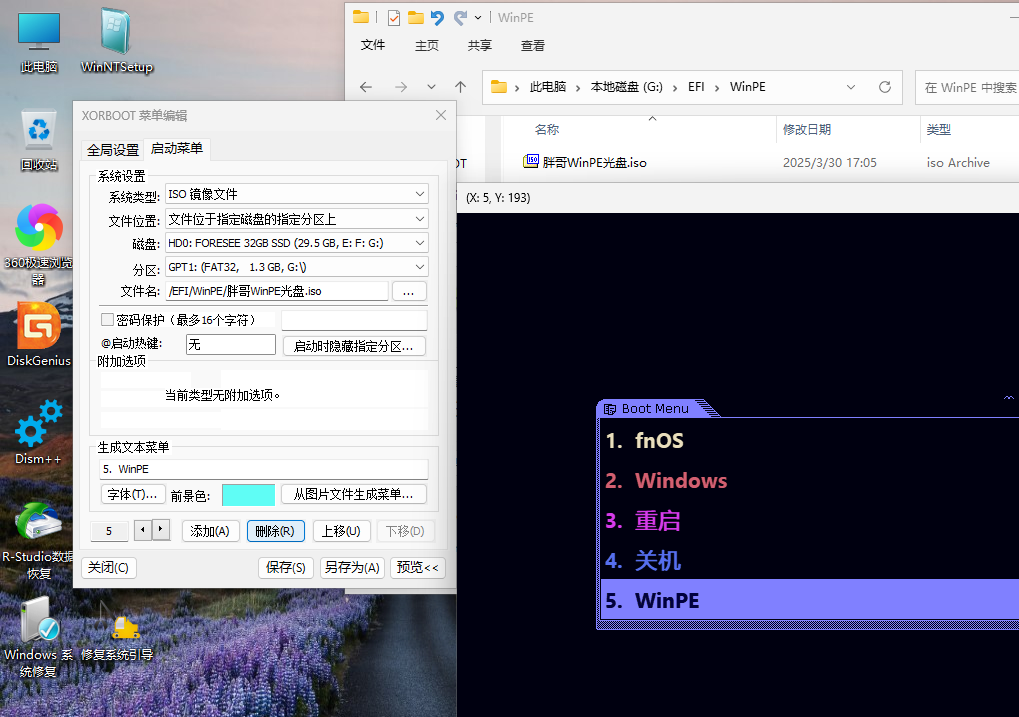Click the properties checkmark icon in title bar

(x=393, y=18)
